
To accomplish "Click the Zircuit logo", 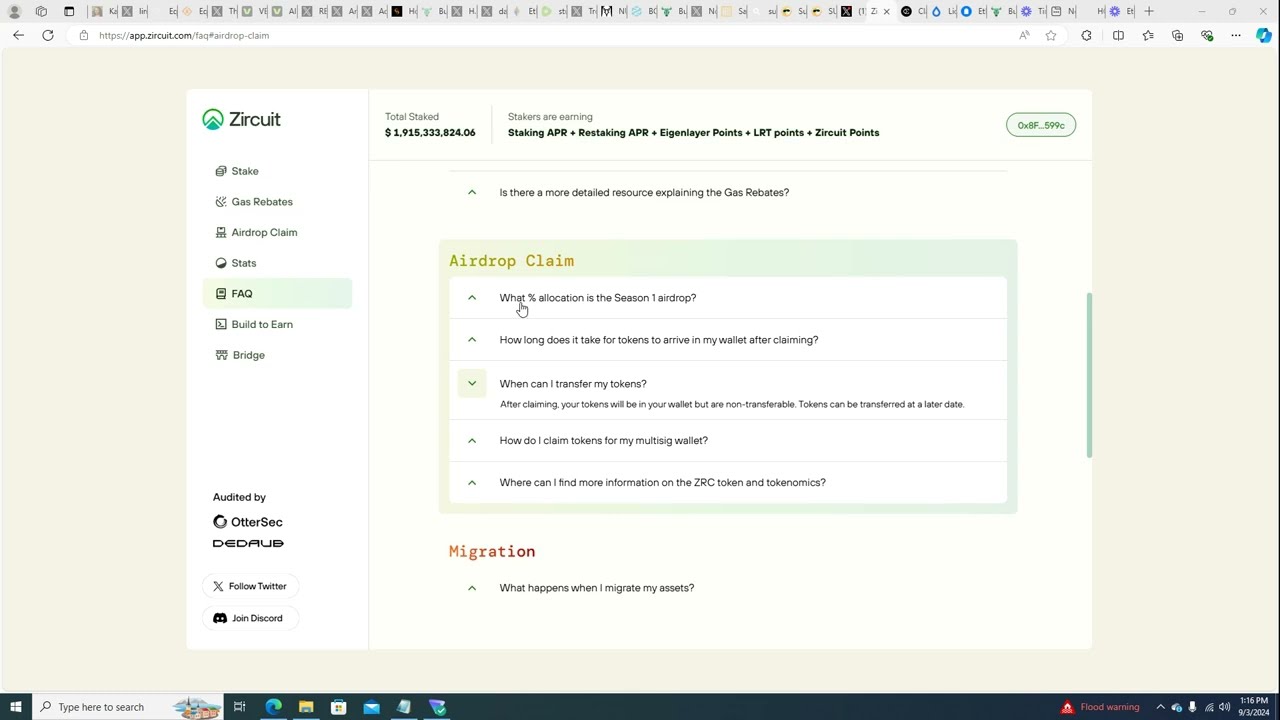I will click(241, 119).
